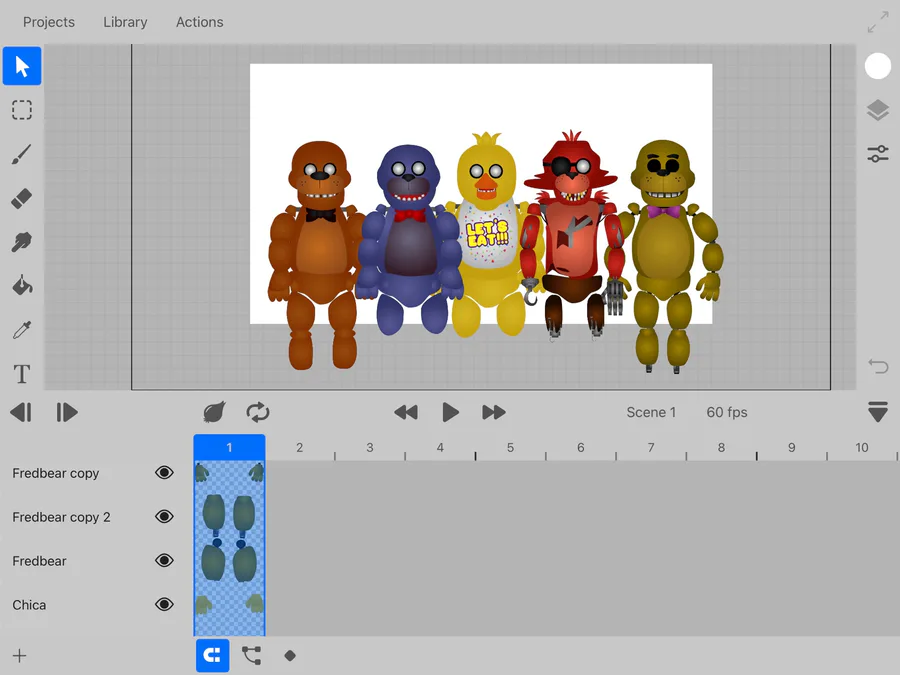Jump to frame 7 on the timeline

point(651,448)
